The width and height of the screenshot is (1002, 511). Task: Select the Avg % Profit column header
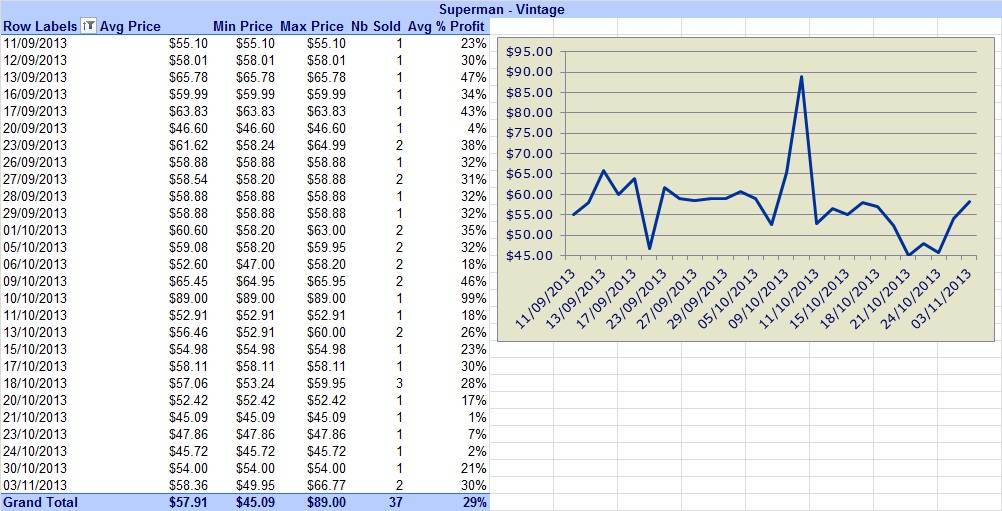(448, 26)
